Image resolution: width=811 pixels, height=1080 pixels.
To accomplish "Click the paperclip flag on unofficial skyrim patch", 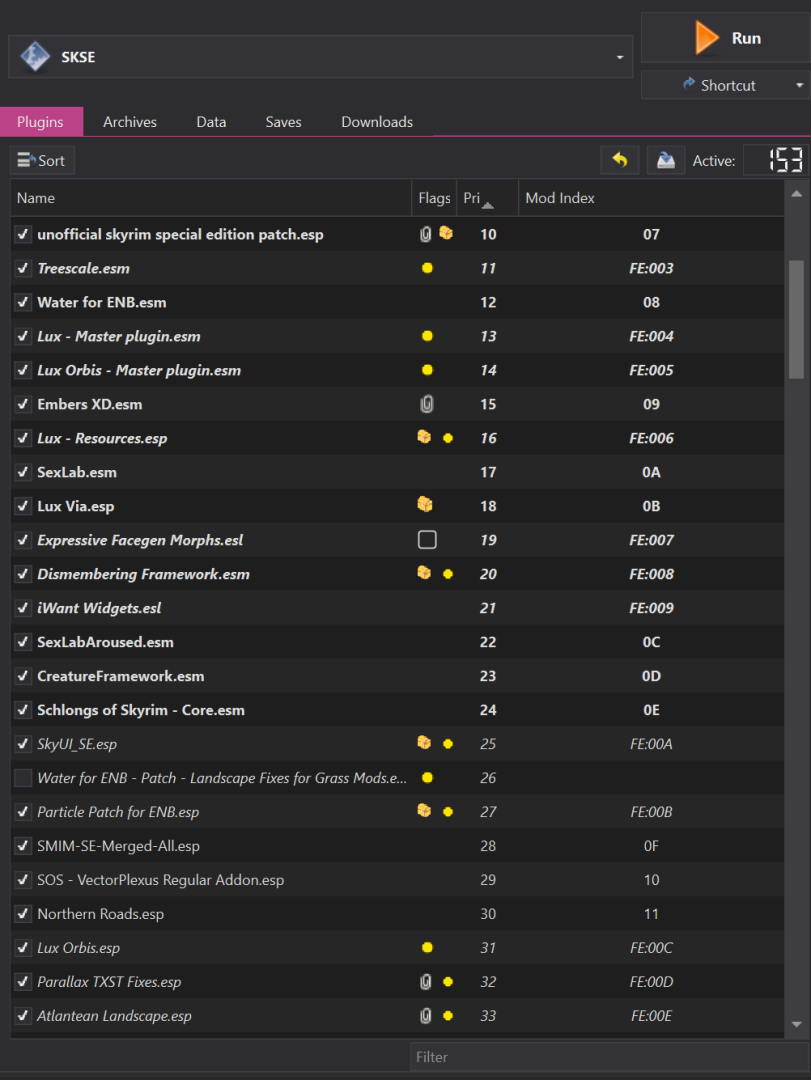I will pos(425,234).
